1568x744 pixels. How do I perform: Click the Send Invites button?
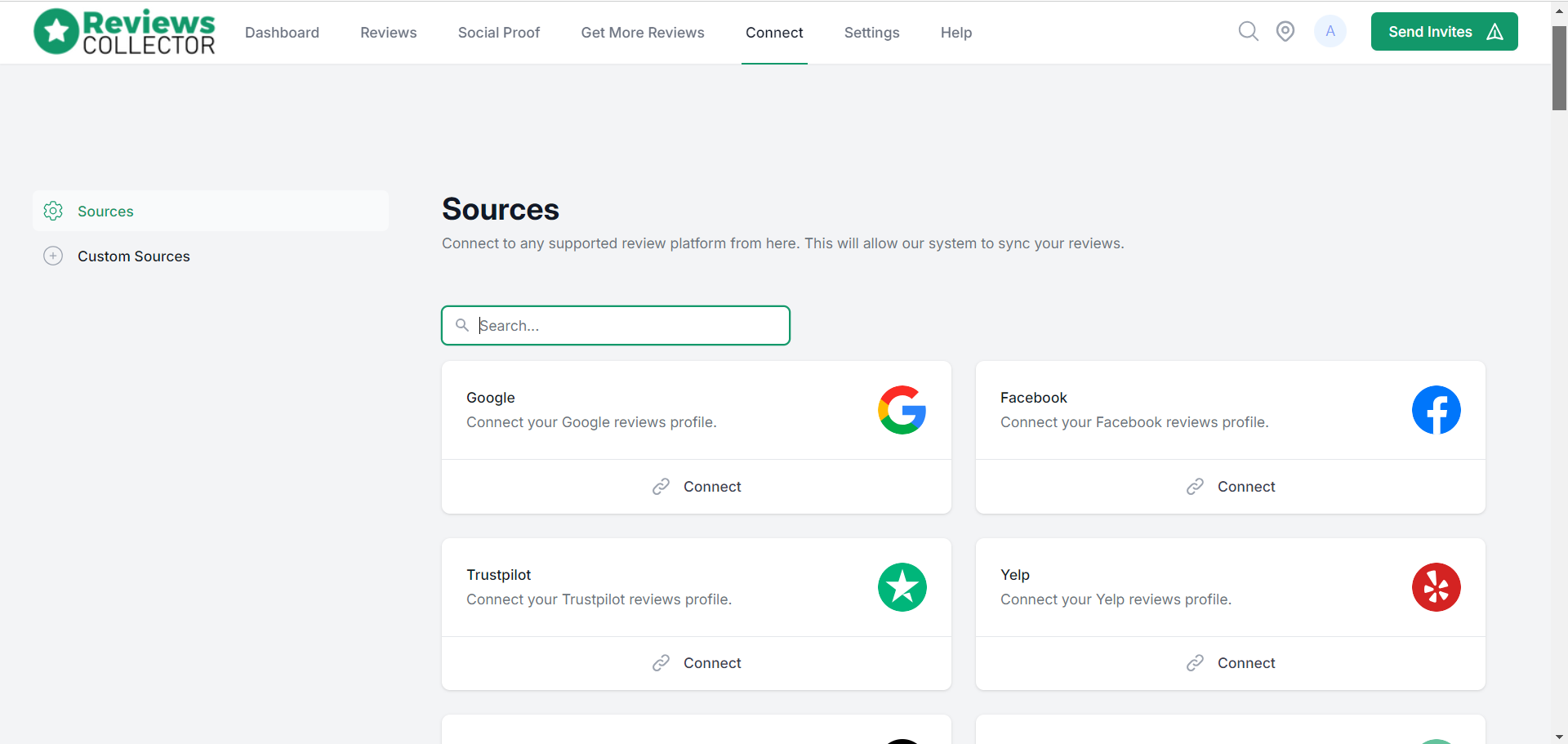tap(1444, 32)
